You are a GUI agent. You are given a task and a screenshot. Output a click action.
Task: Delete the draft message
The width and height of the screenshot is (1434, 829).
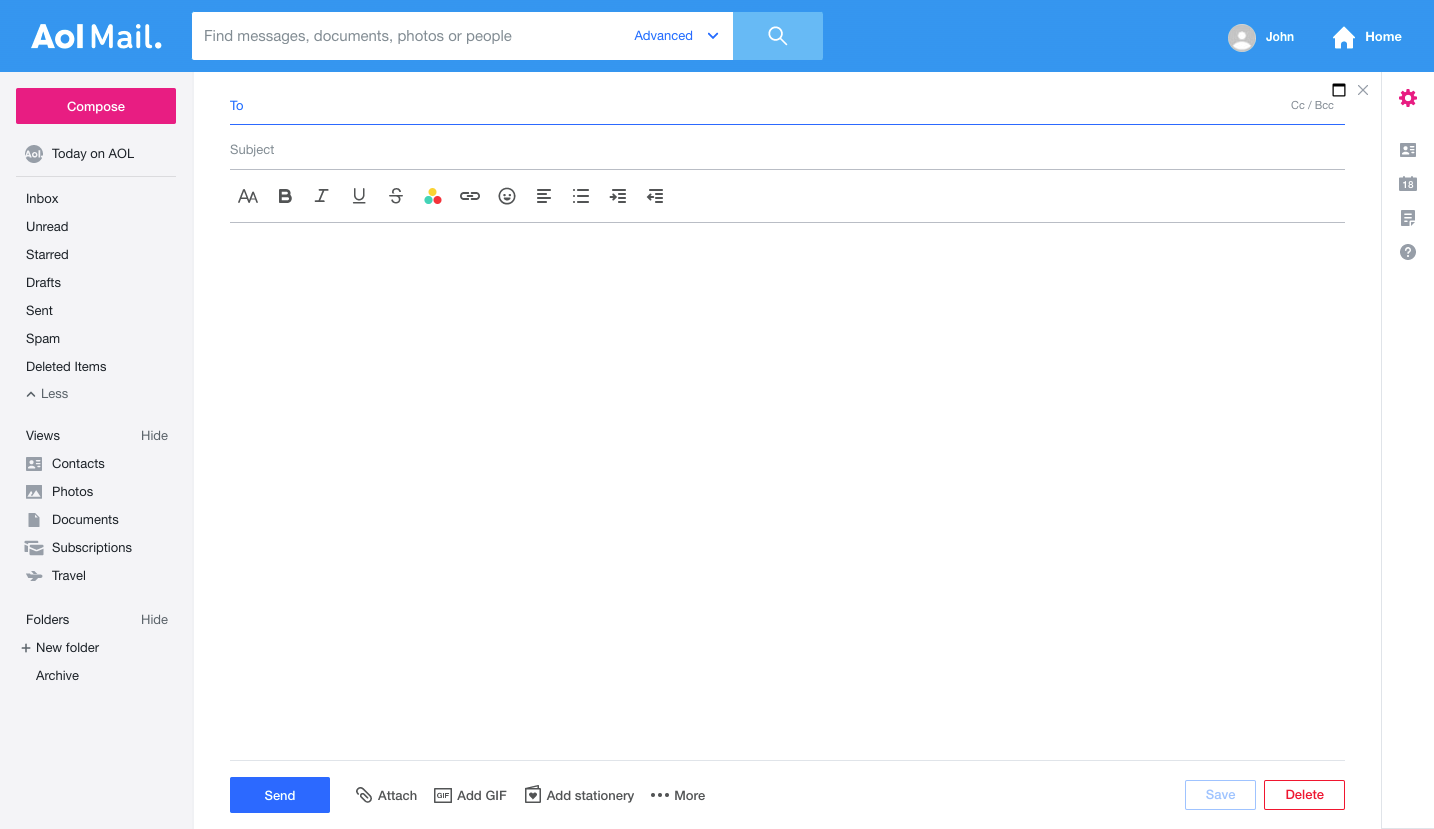(1304, 795)
